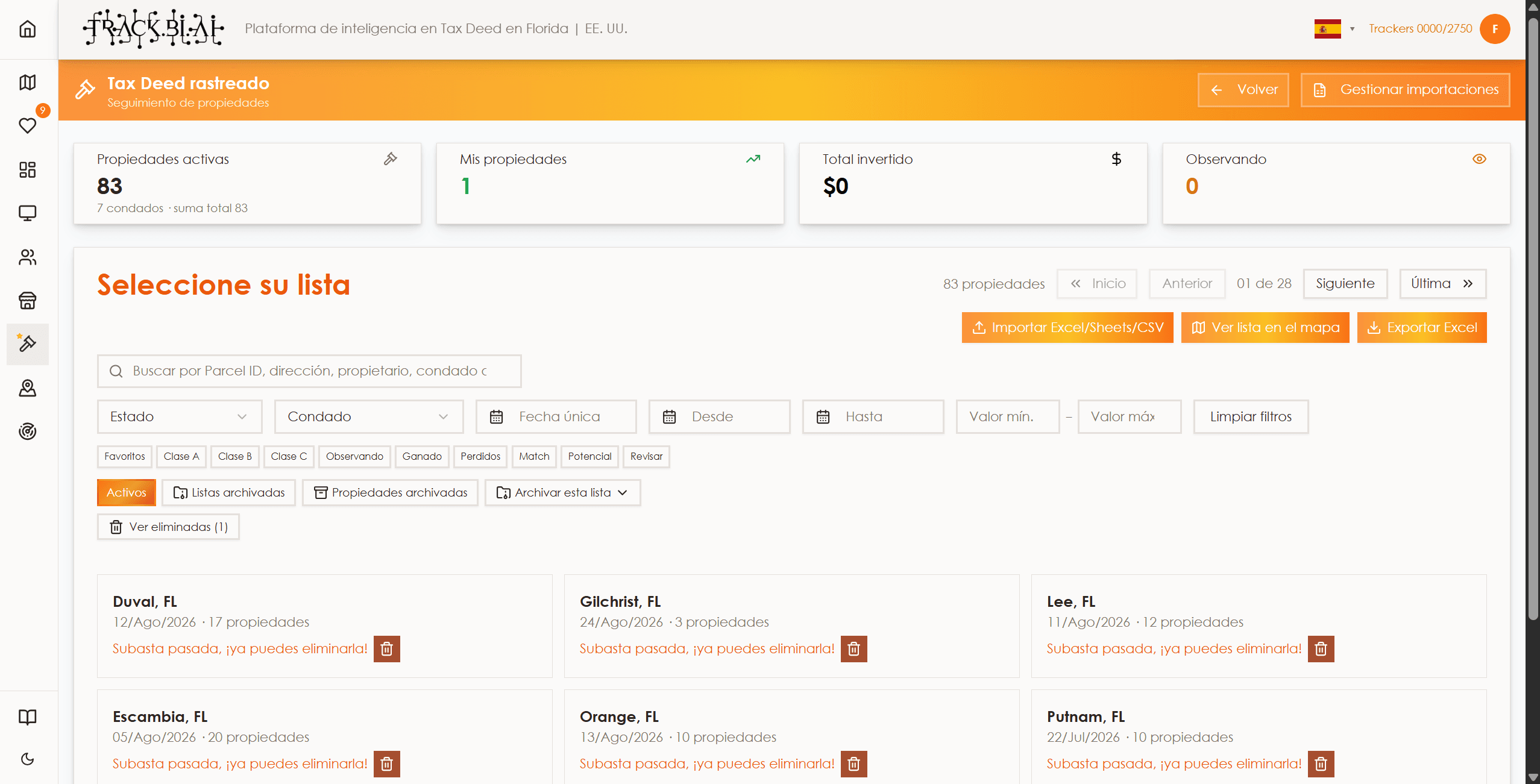Select the gavel auction icon in sidebar
This screenshot has width=1540, height=784.
point(28,344)
